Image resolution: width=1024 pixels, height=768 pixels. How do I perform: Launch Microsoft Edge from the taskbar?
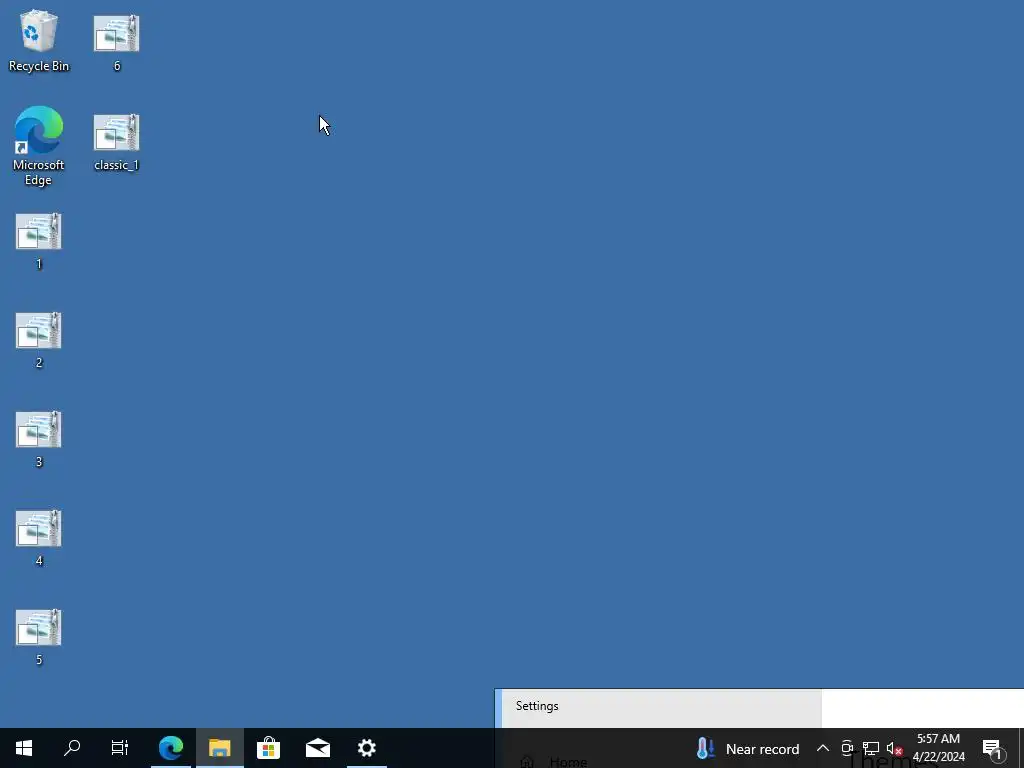[171, 748]
